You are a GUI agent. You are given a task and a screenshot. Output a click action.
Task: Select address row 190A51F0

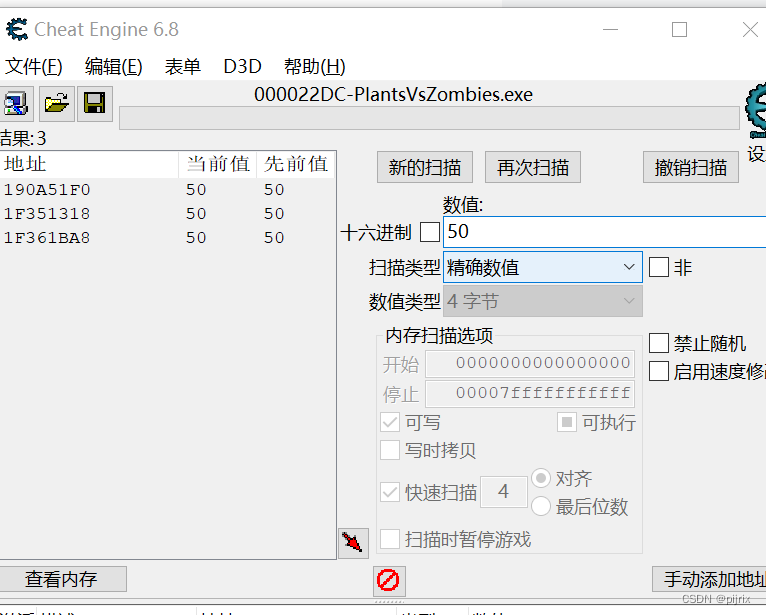click(x=168, y=190)
